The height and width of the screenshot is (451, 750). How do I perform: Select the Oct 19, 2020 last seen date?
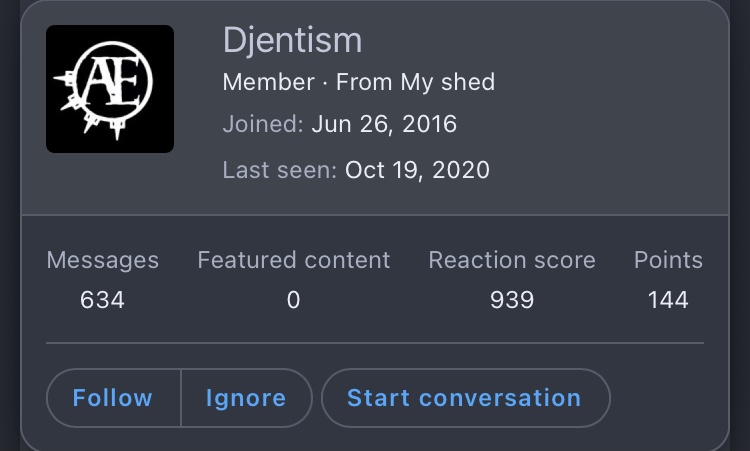coord(417,170)
